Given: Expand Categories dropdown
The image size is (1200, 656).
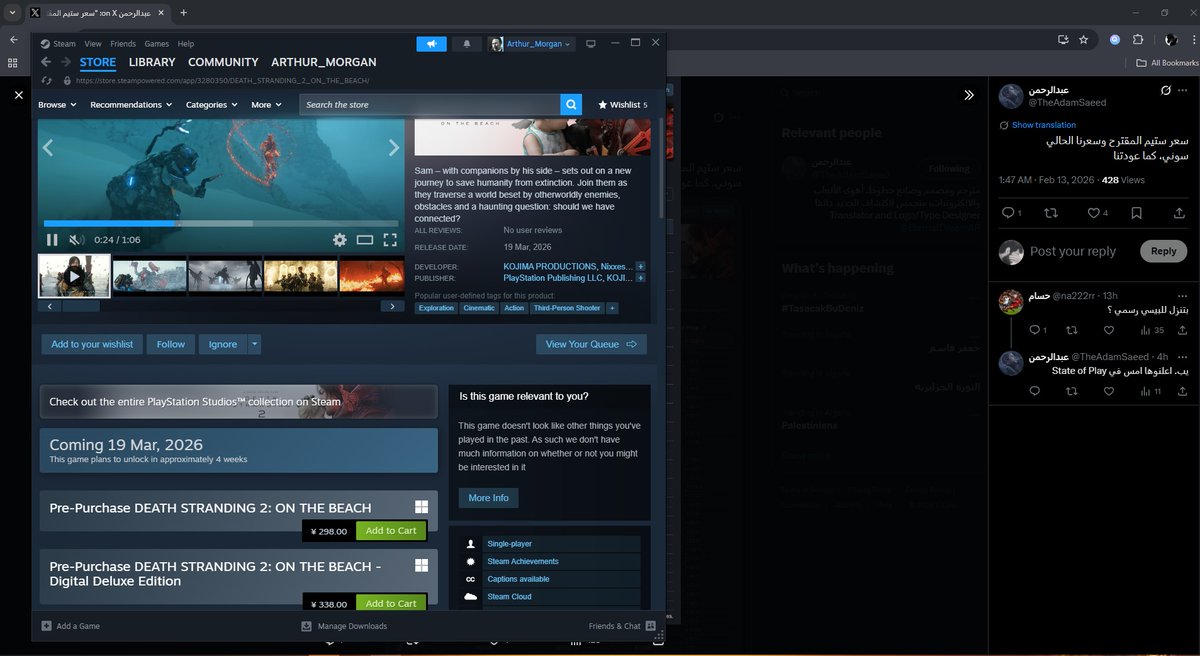Looking at the screenshot, I should point(211,104).
